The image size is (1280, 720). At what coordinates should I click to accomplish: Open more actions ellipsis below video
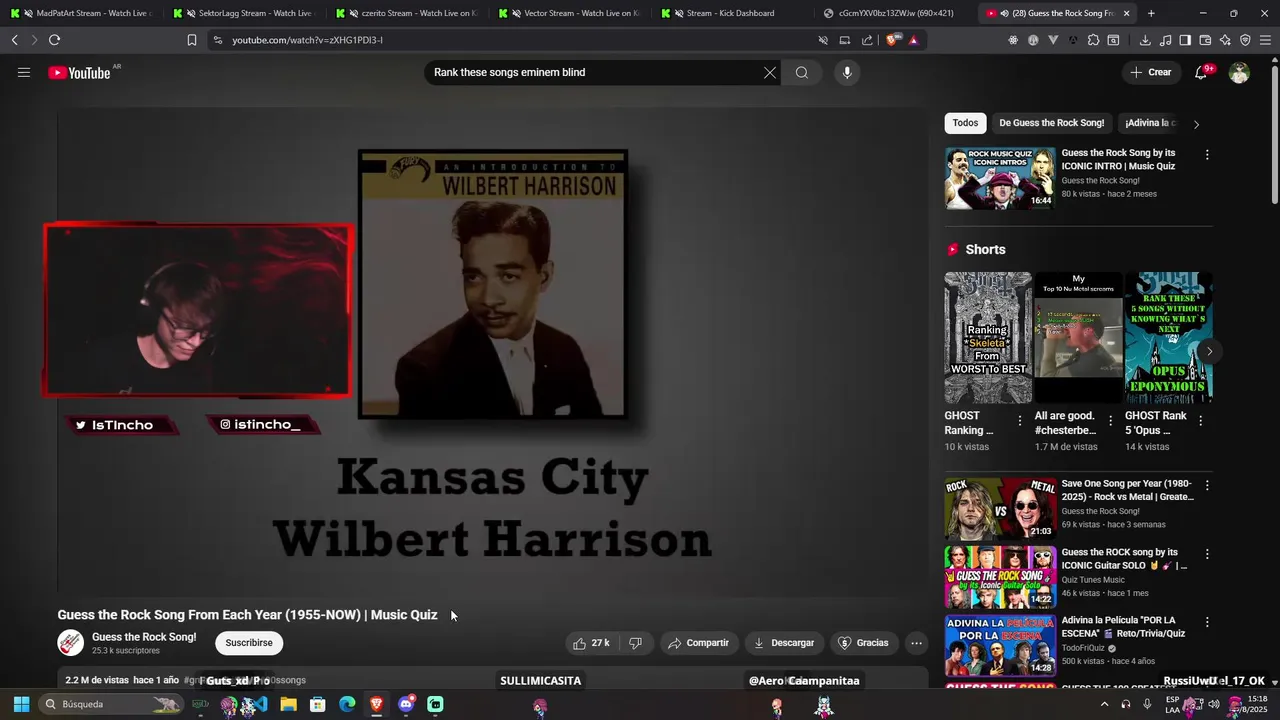point(916,643)
